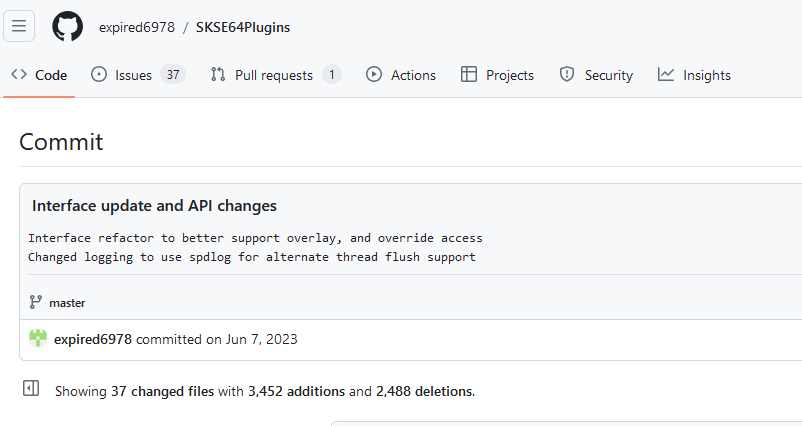
Task: Click the Security shield icon
Action: 567,75
